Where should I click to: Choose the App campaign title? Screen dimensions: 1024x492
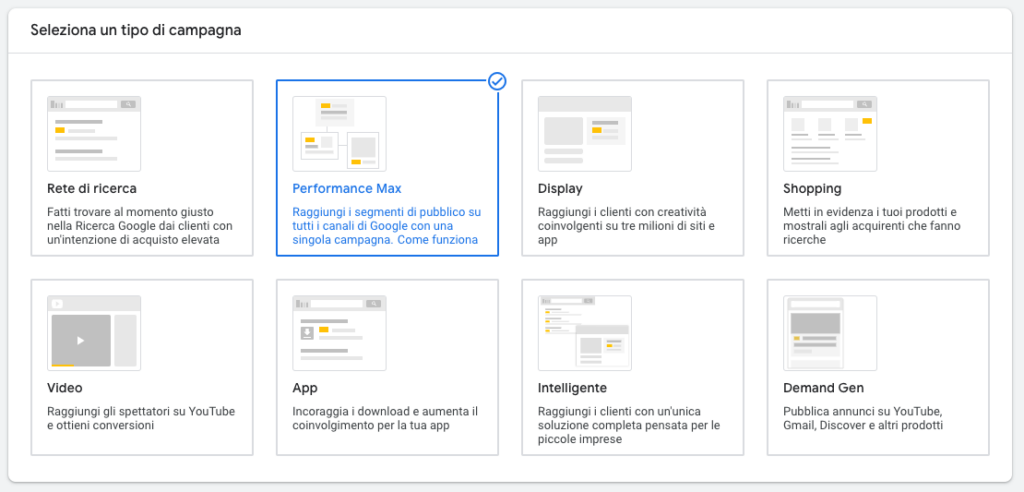click(305, 388)
